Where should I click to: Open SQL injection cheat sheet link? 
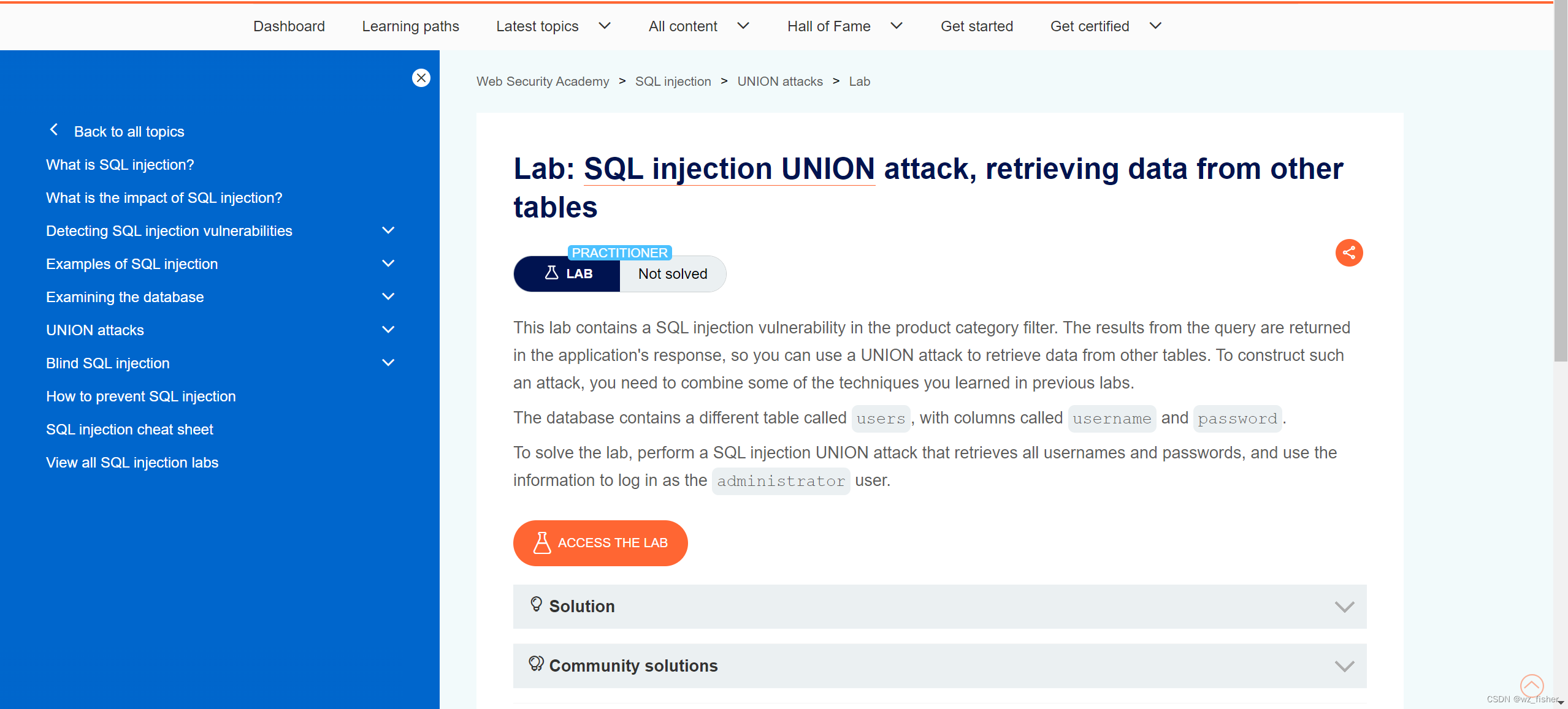(x=129, y=430)
